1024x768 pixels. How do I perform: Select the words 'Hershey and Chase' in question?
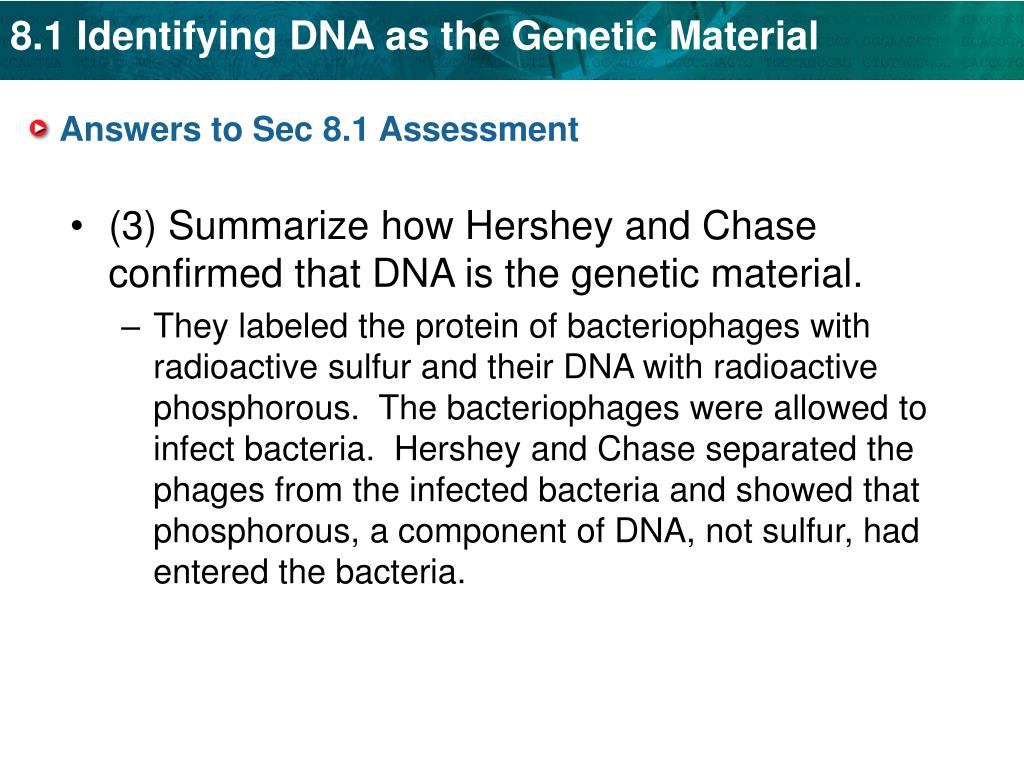[640, 226]
